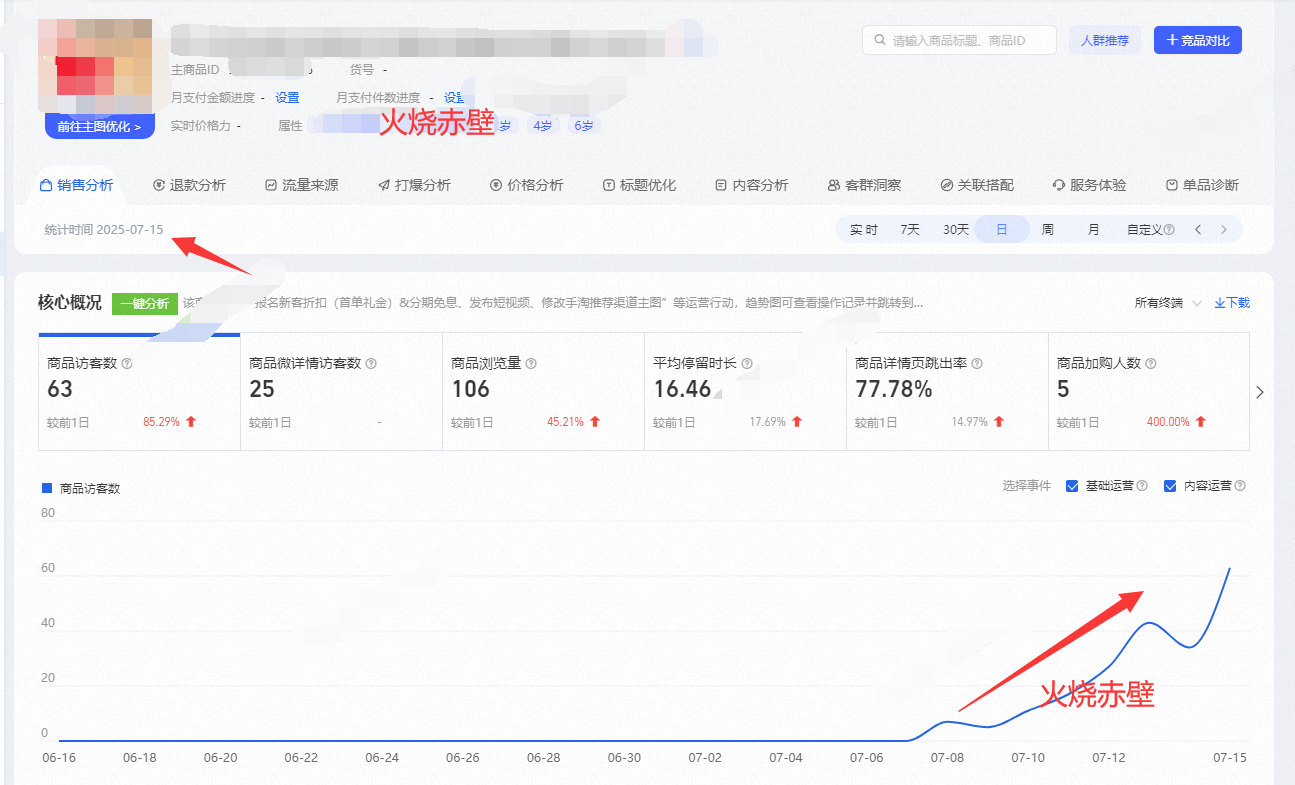Click the previous date arrow icon
Viewport: 1295px width, 785px height.
1198,230
